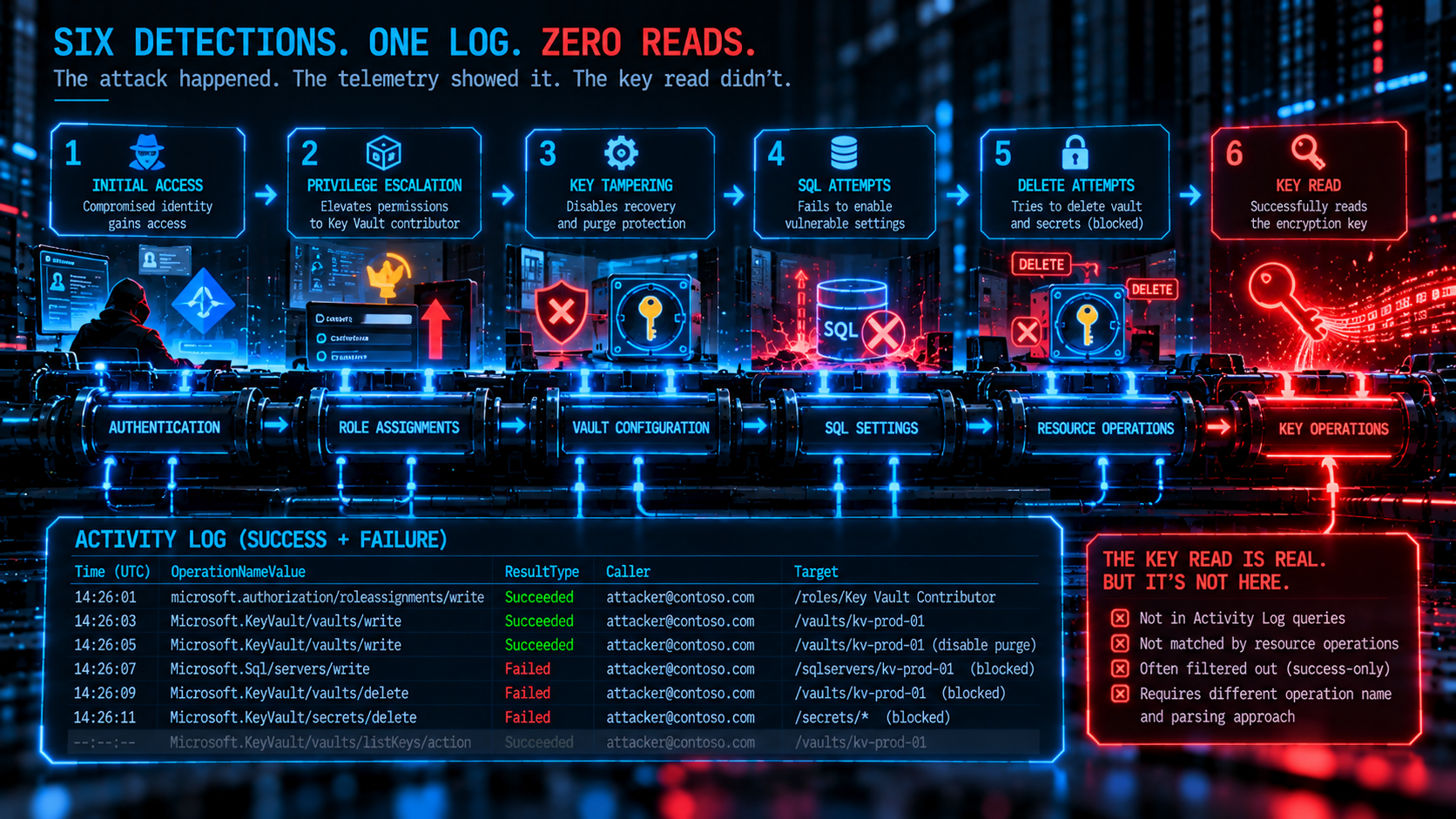
Task: Click the gear icon in Key Tampering card
Action: click(x=621, y=153)
